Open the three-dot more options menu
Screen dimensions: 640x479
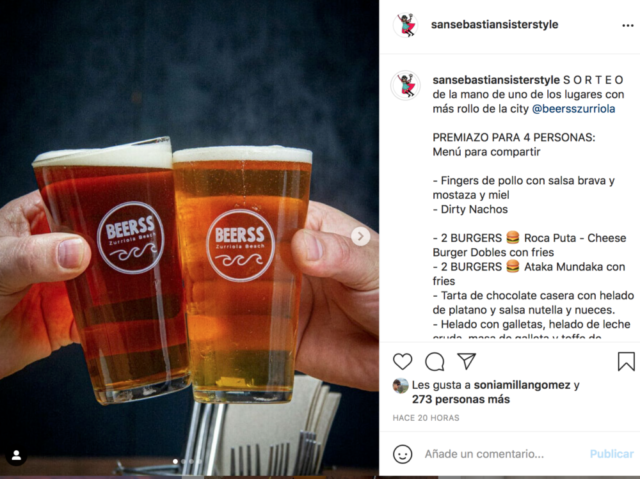(x=628, y=25)
